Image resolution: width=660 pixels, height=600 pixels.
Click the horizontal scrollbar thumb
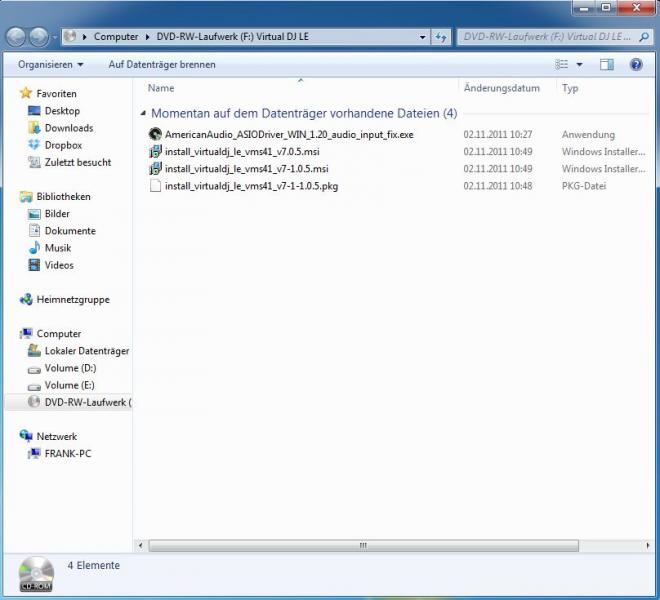tap(364, 546)
